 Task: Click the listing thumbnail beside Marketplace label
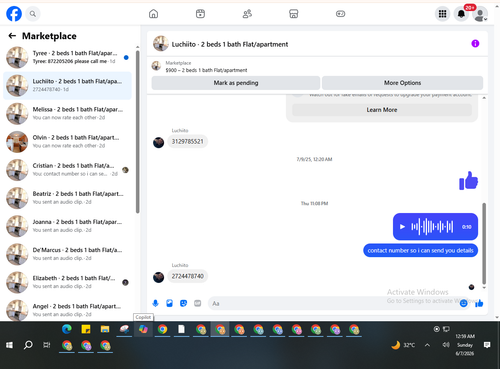coord(156,66)
